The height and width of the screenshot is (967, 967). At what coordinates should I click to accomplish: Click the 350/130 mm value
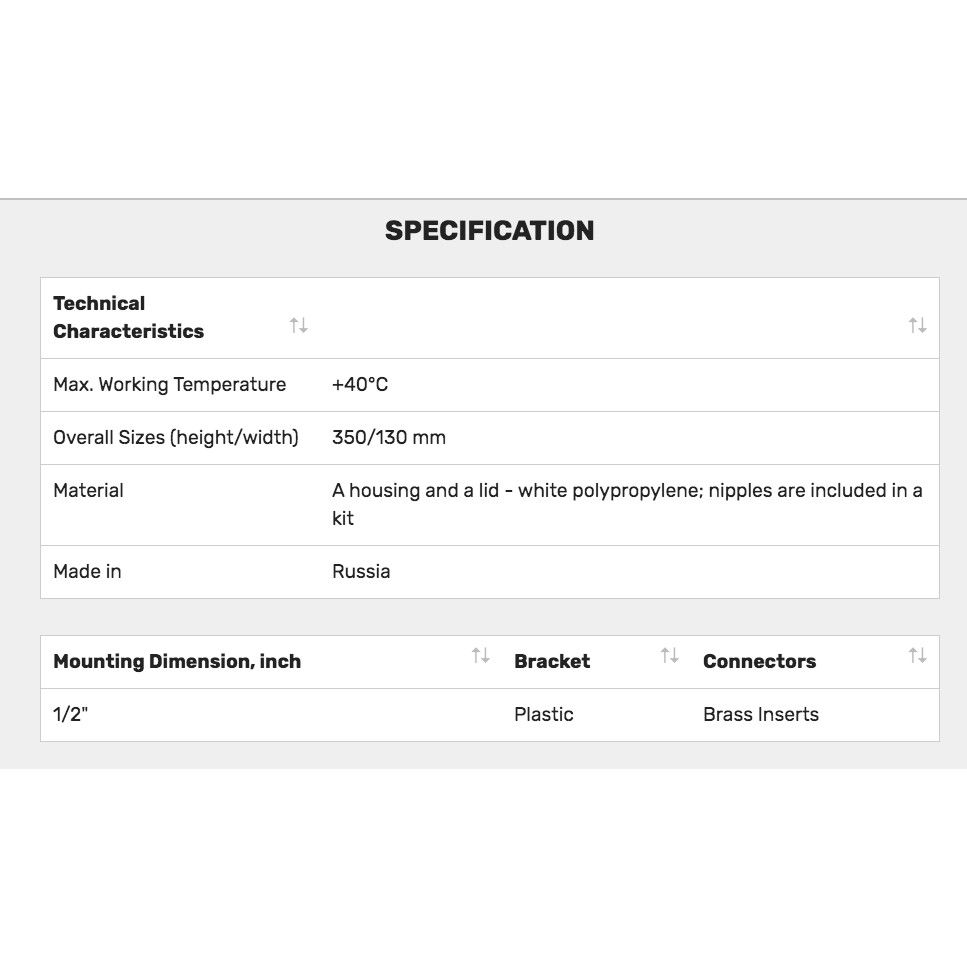point(389,438)
